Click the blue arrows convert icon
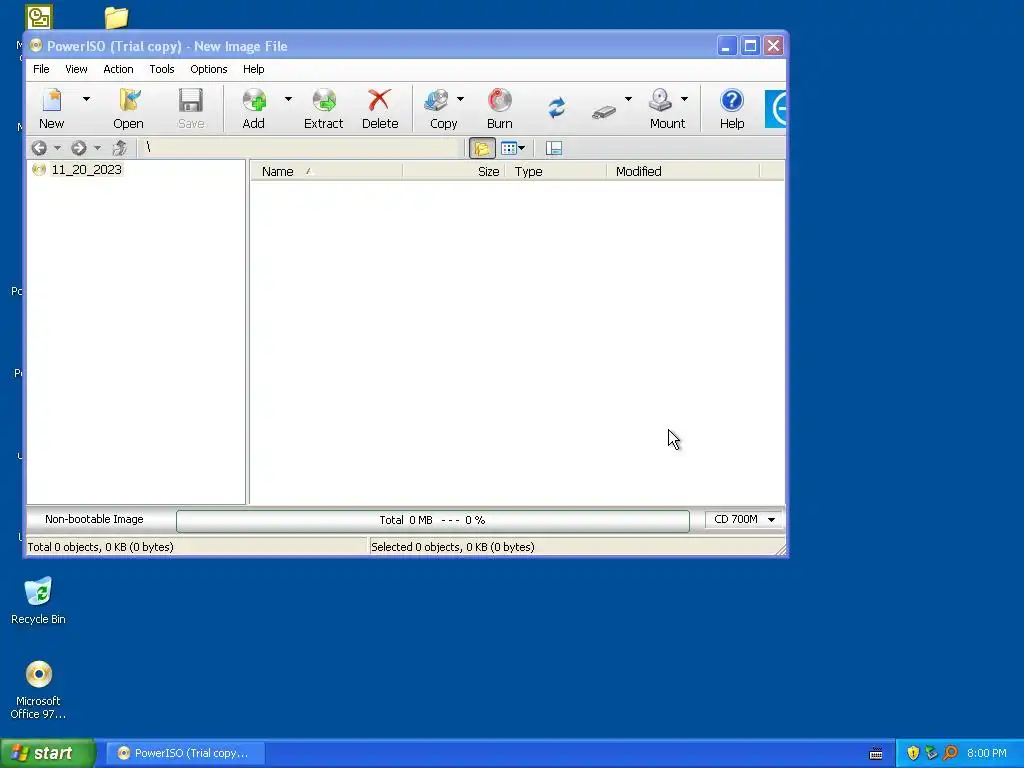This screenshot has width=1024, height=768. pos(556,108)
